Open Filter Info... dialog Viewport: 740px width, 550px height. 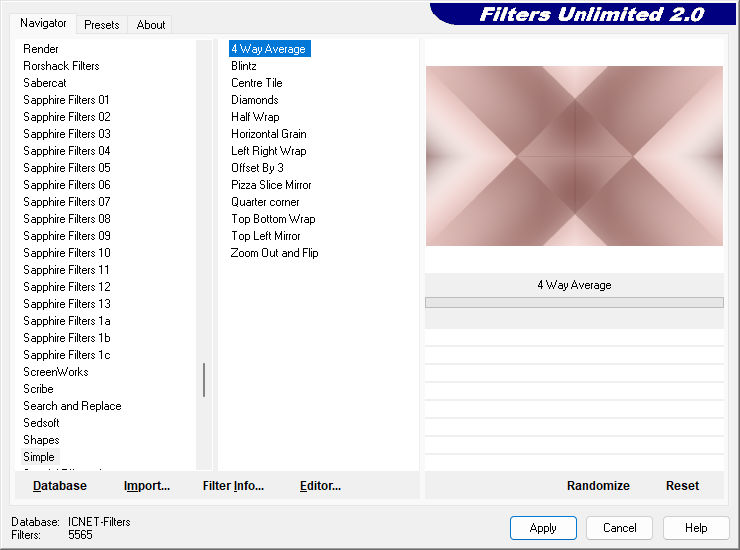click(x=233, y=486)
